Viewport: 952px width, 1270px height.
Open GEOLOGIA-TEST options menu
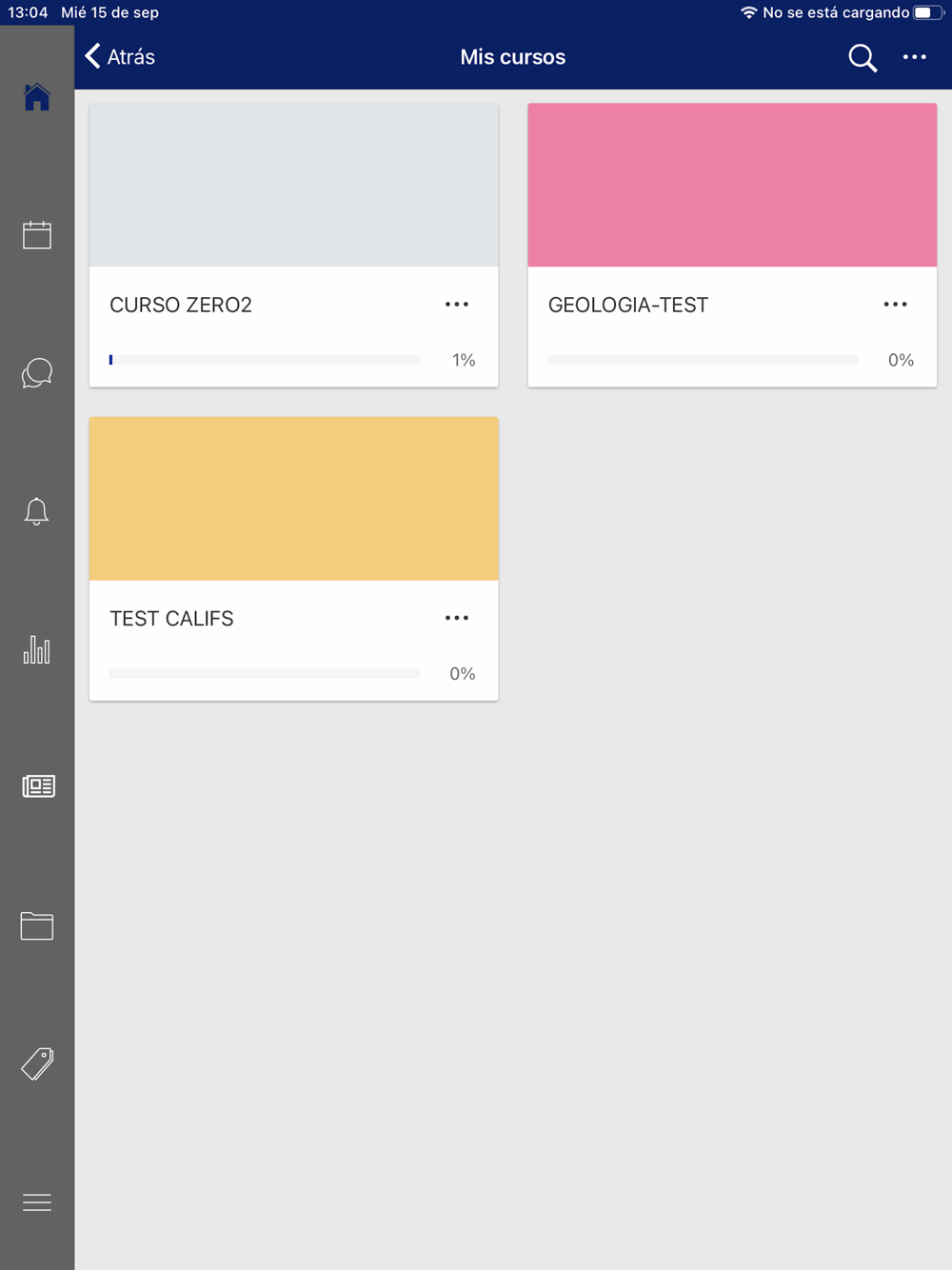point(895,305)
